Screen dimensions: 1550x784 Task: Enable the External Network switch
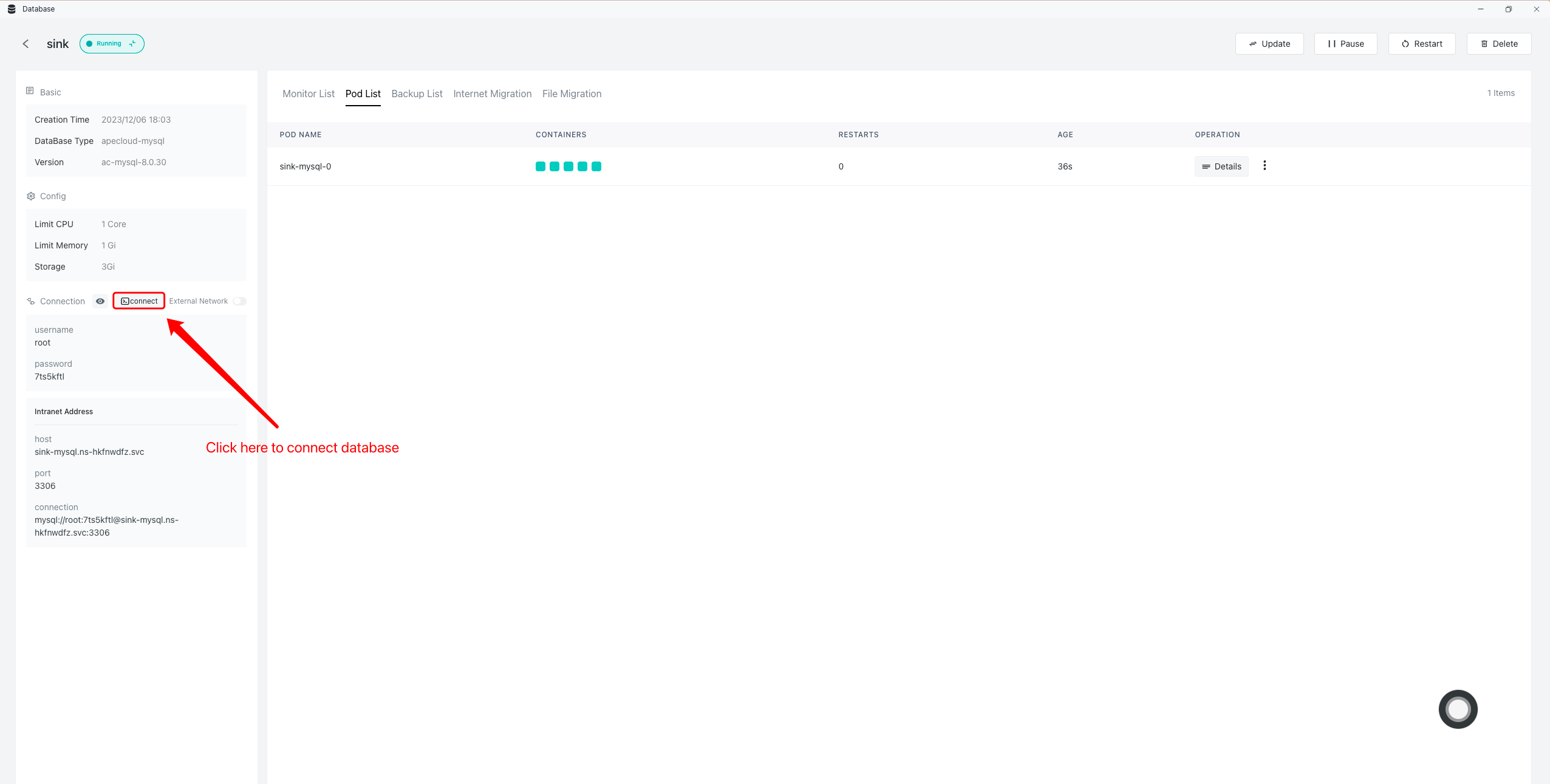pyautogui.click(x=239, y=301)
